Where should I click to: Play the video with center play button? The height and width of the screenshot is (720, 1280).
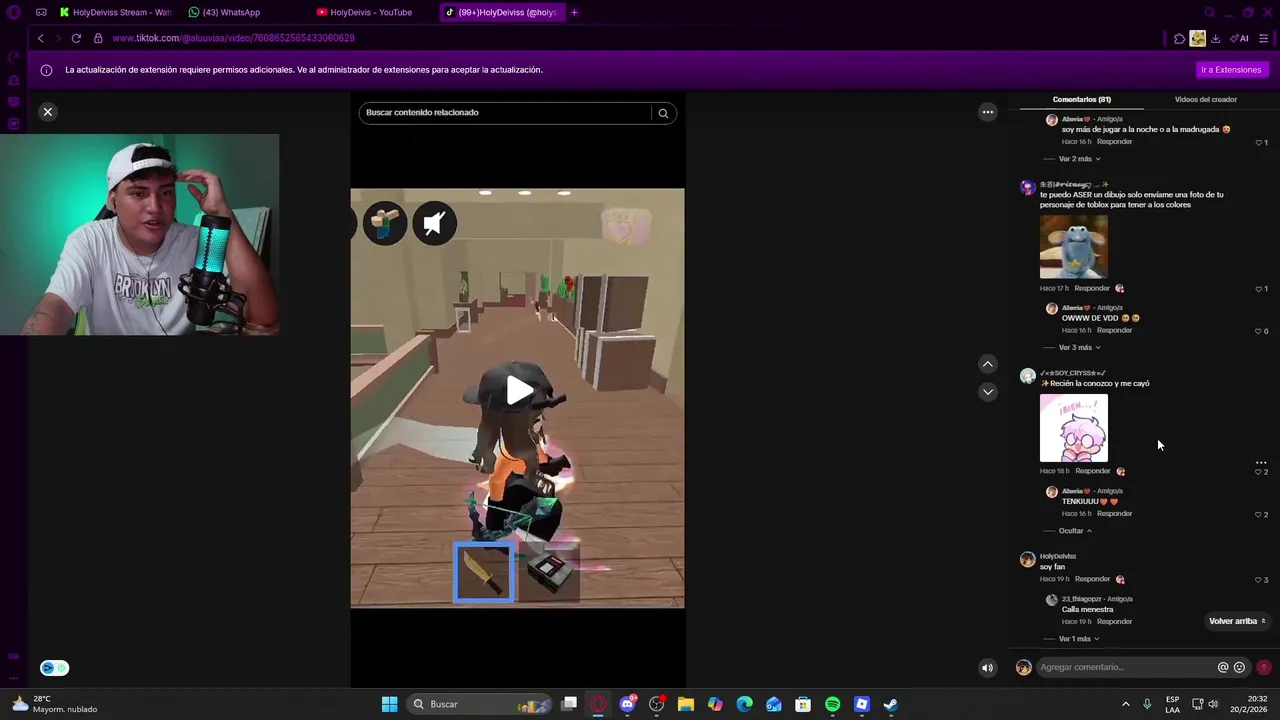click(x=518, y=391)
